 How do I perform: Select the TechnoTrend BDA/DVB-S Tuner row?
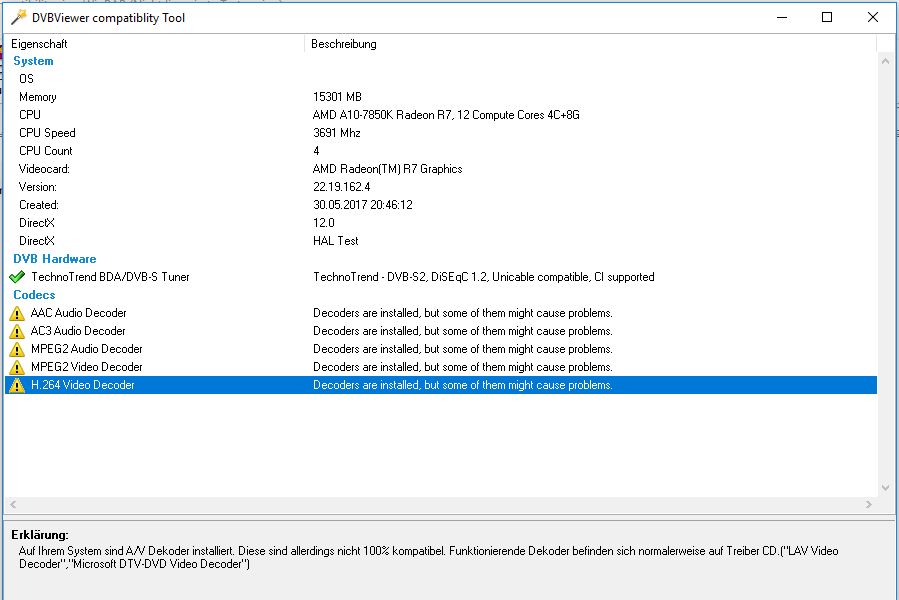click(x=441, y=277)
